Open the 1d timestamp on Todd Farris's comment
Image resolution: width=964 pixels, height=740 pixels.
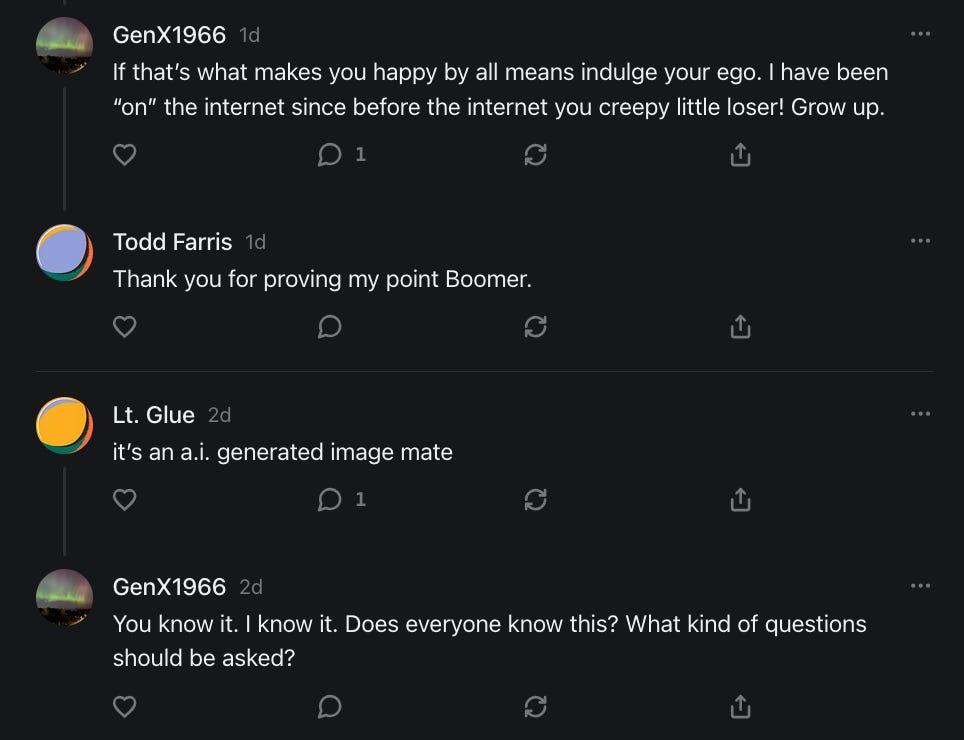(x=255, y=242)
